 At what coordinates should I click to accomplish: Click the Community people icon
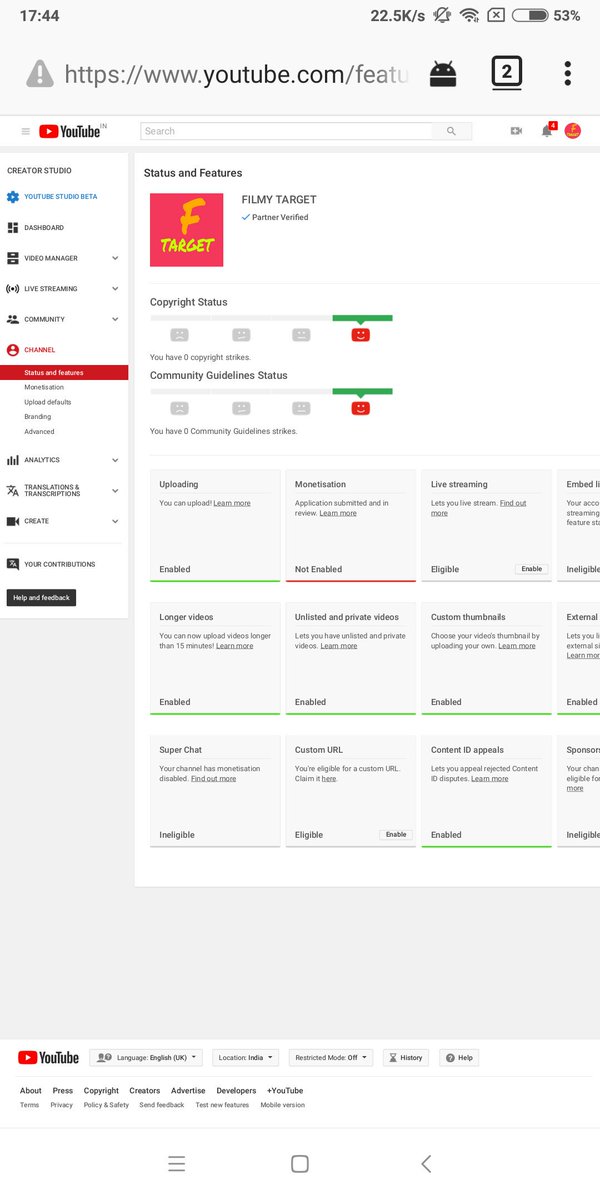13,320
